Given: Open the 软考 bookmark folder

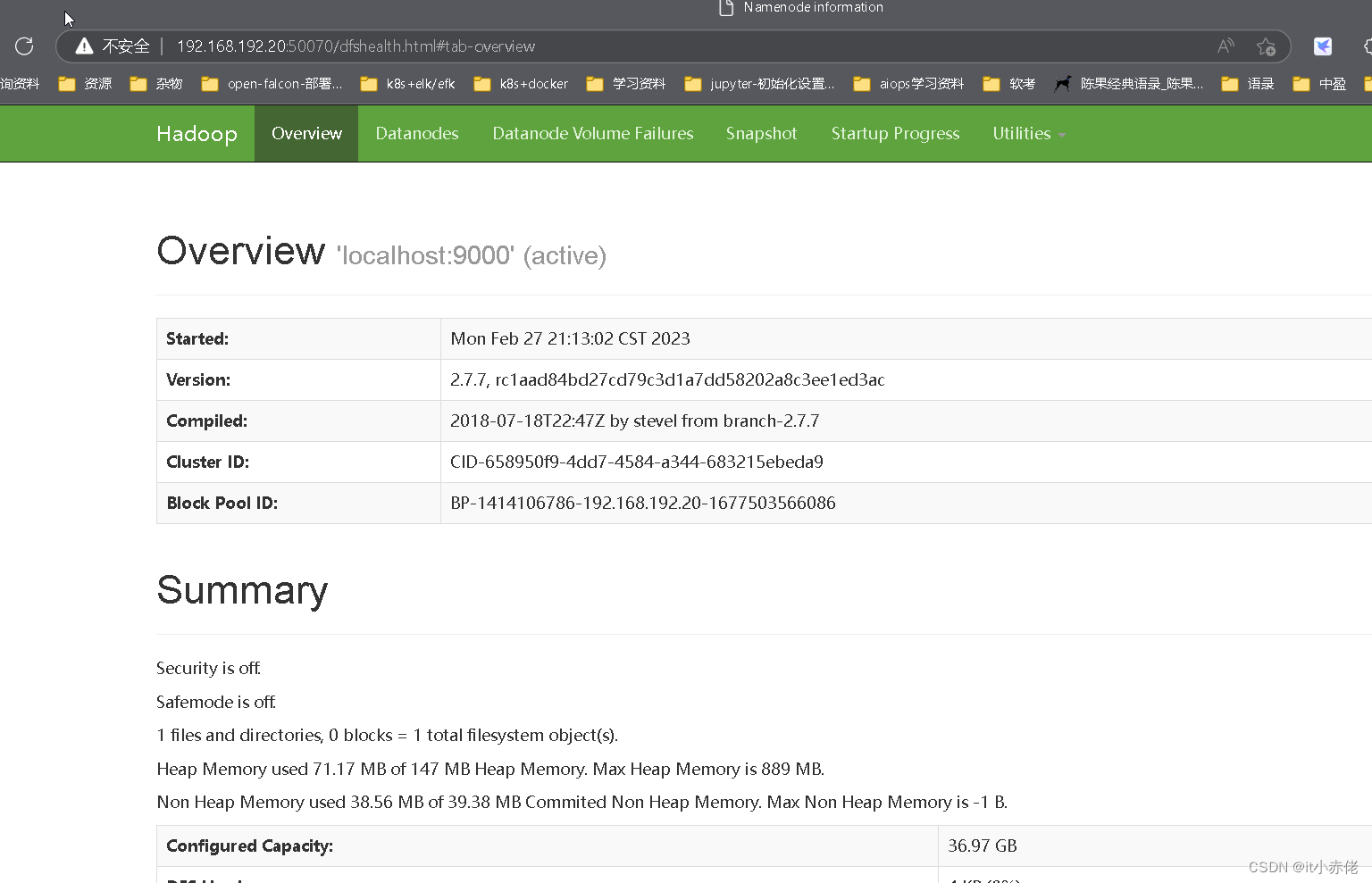Looking at the screenshot, I should pos(1008,84).
